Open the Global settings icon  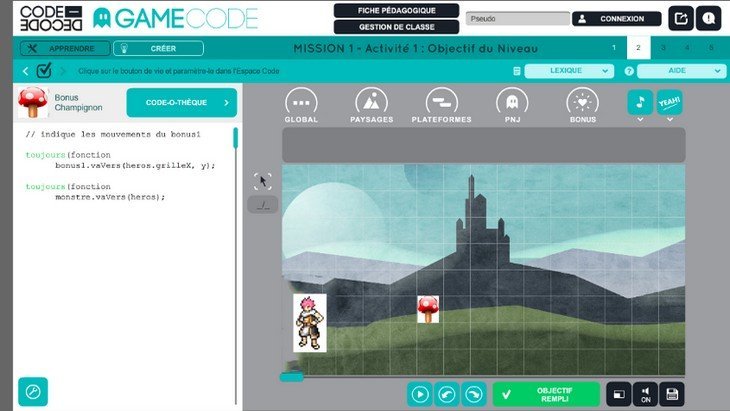pyautogui.click(x=301, y=105)
